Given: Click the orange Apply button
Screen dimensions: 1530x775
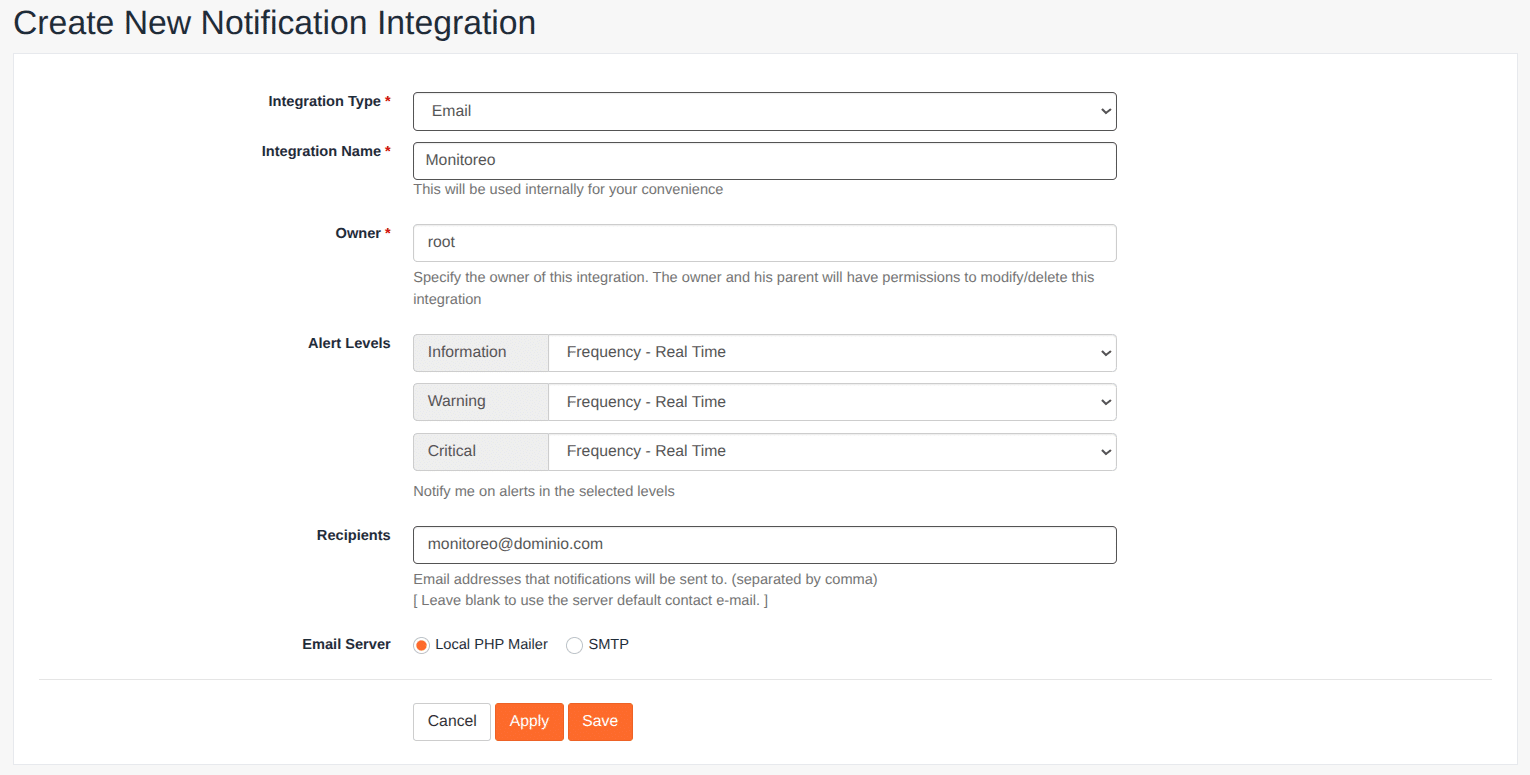Looking at the screenshot, I should (529, 721).
